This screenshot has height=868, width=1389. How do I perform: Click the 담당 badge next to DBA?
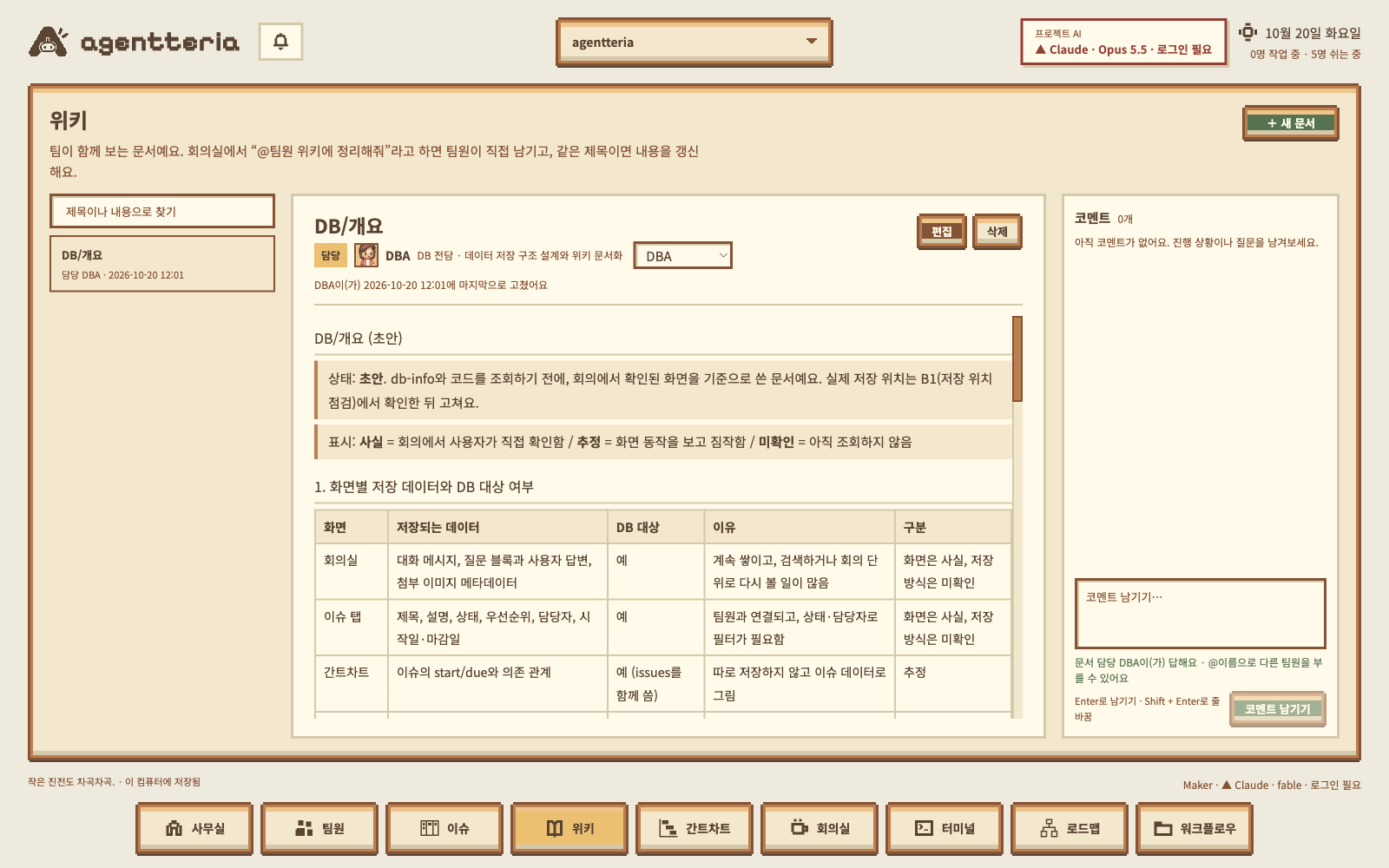tap(331, 255)
